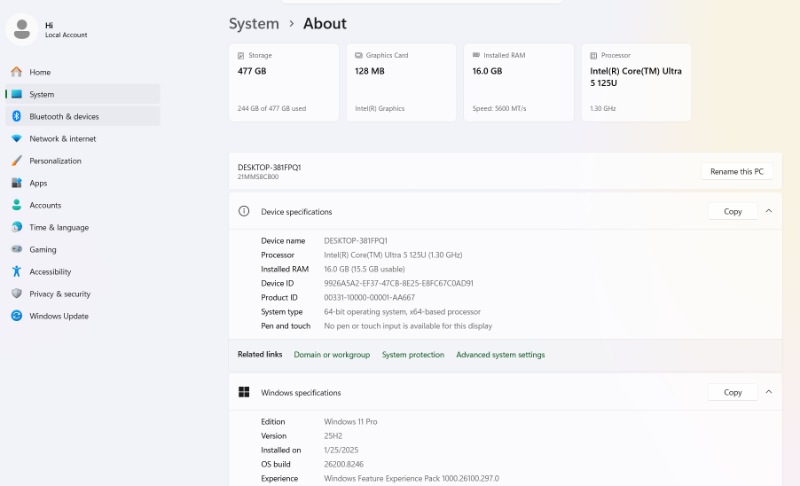Select the Time & language icon
Image resolution: width=800 pixels, height=486 pixels.
(x=16, y=227)
